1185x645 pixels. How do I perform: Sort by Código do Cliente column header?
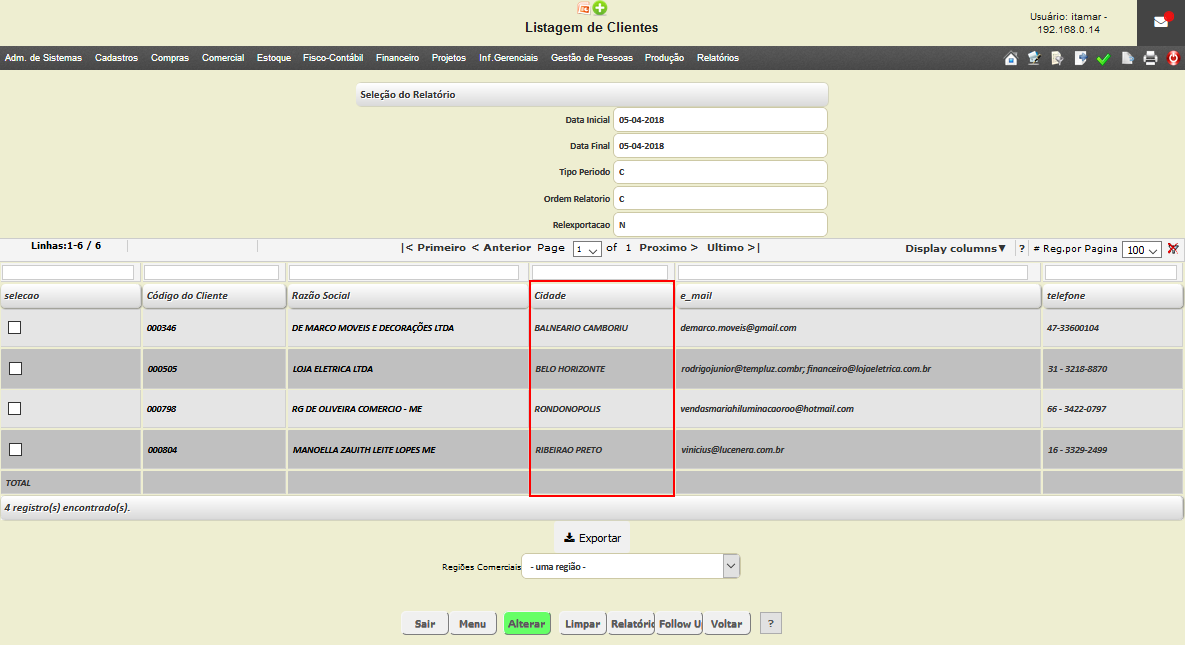214,296
